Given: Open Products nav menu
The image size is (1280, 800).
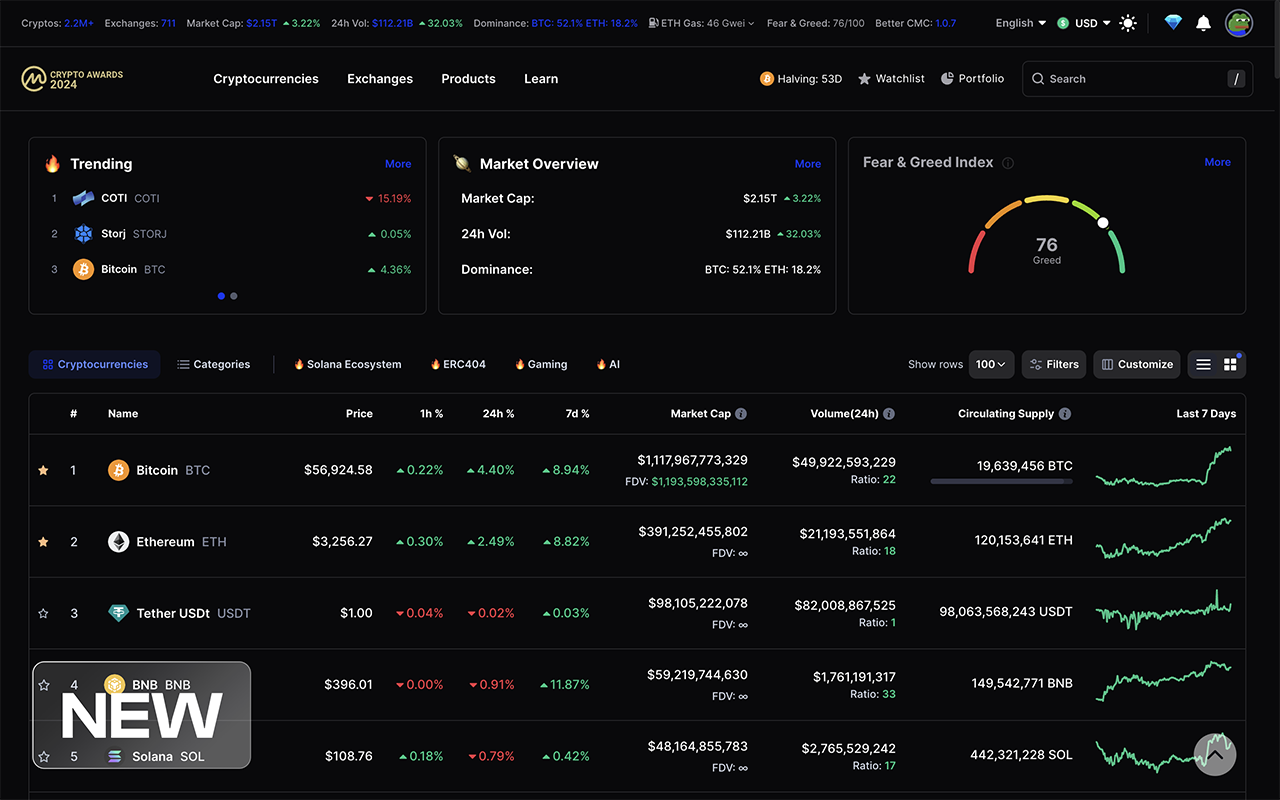Looking at the screenshot, I should pyautogui.click(x=468, y=79).
